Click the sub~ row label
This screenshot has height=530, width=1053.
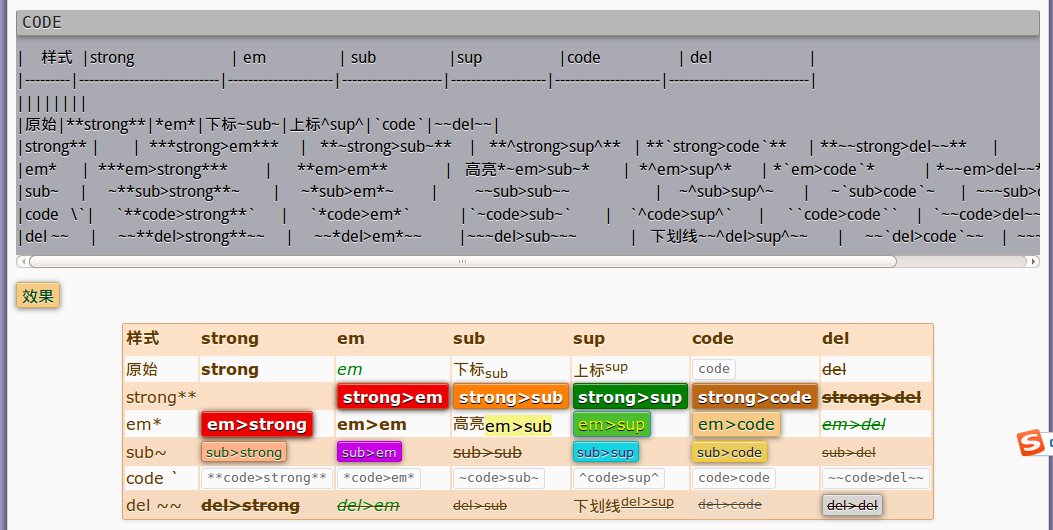click(146, 453)
